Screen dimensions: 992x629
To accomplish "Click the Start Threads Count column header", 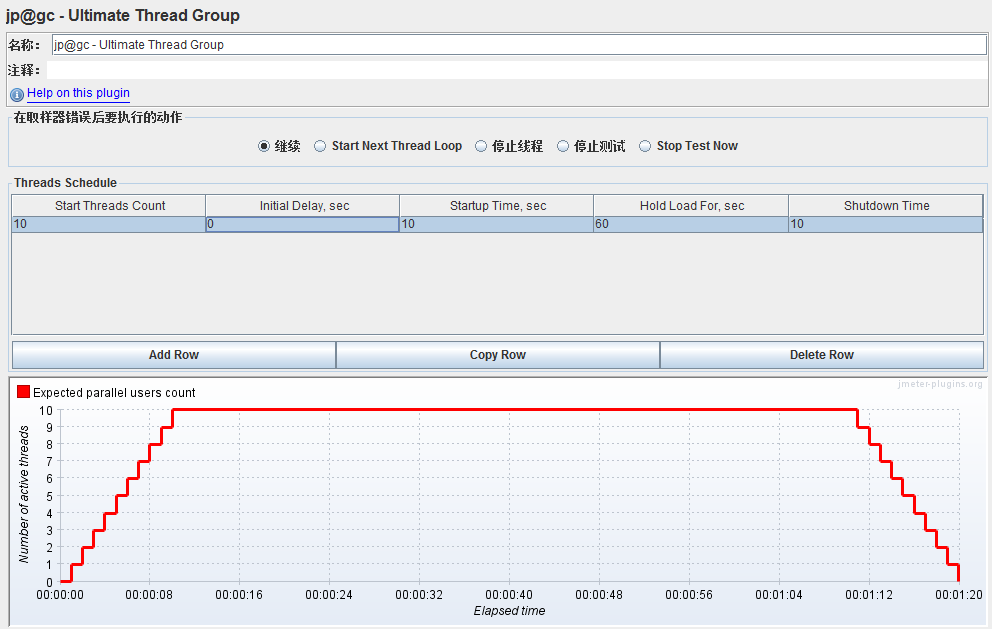I will point(109,206).
